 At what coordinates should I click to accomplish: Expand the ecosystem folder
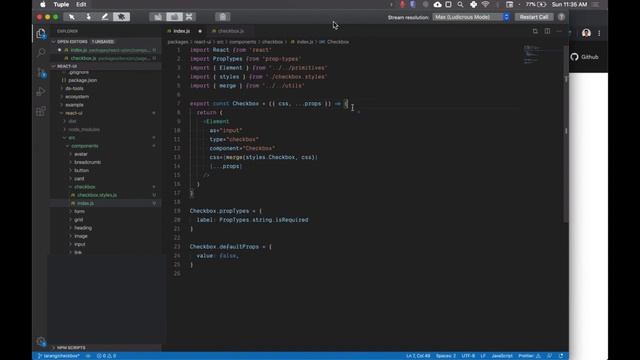coord(77,97)
